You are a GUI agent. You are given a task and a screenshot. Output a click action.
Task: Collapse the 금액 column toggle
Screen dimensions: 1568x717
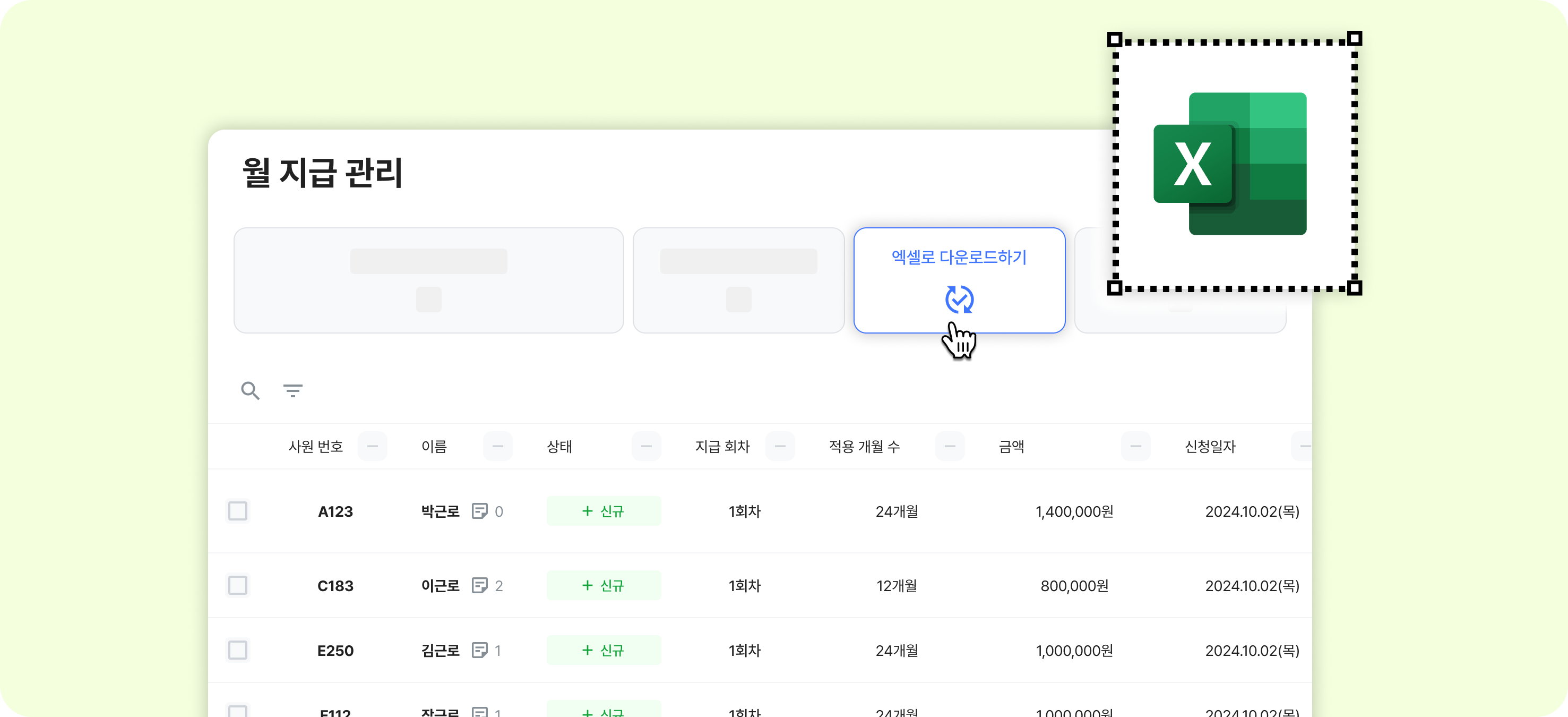[x=1135, y=446]
